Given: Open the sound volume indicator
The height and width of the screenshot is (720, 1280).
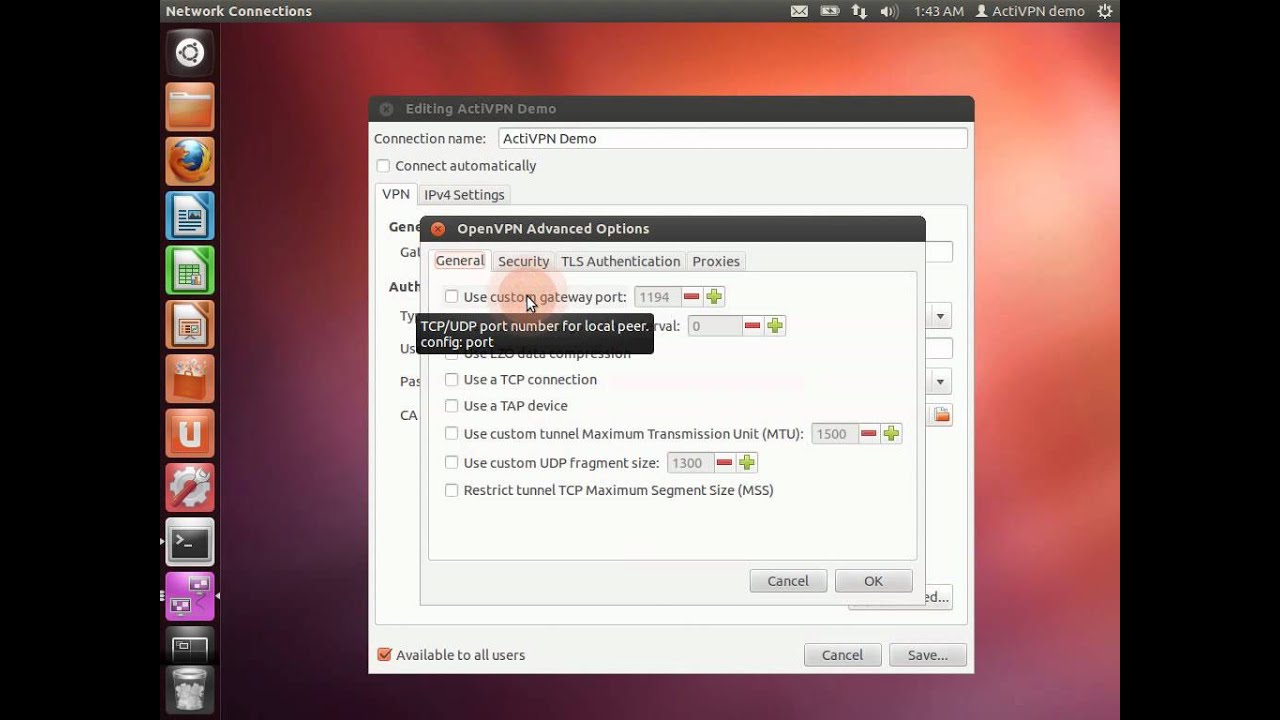Looking at the screenshot, I should (x=889, y=11).
